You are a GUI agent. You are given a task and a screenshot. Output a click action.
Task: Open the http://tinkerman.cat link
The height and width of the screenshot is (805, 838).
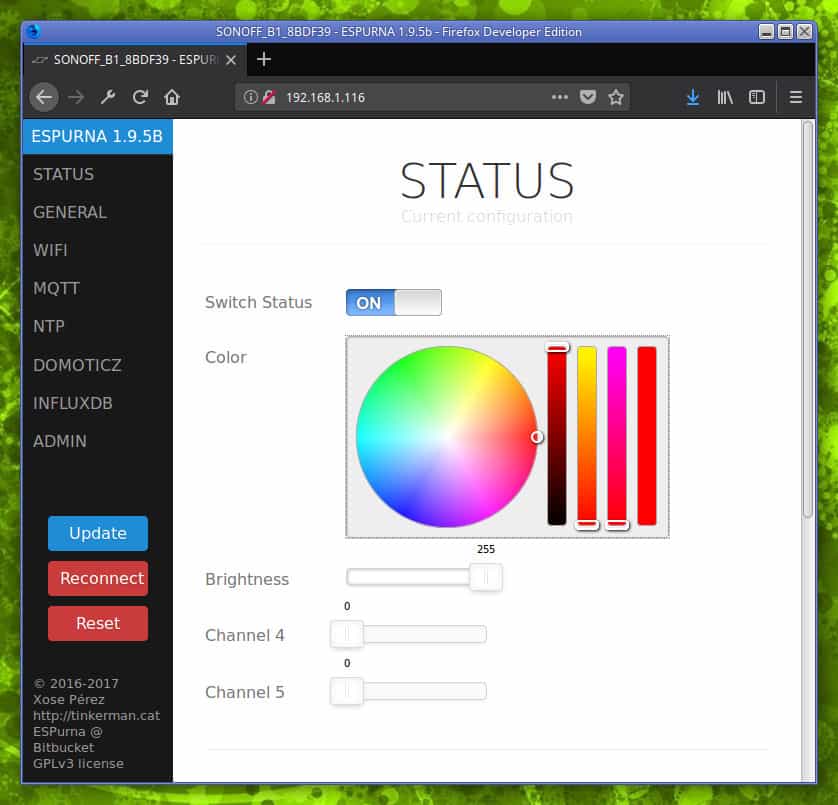click(96, 715)
